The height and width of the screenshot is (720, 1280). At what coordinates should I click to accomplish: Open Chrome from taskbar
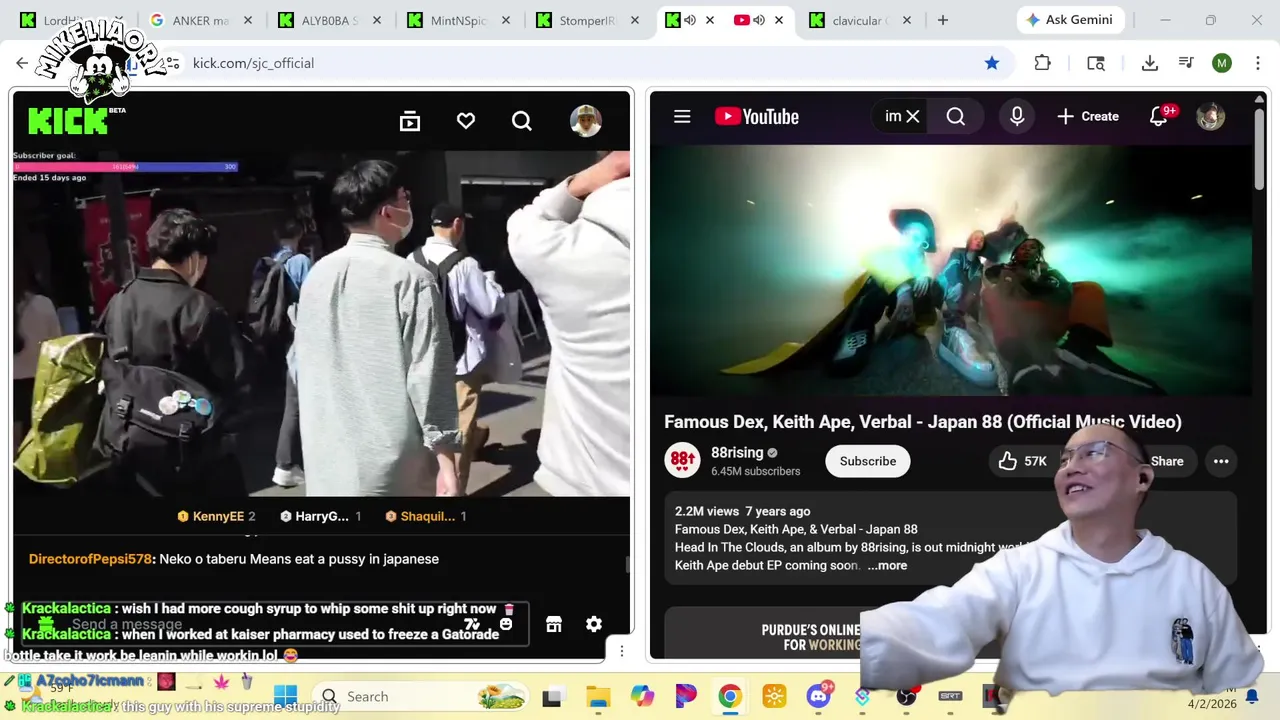[730, 696]
